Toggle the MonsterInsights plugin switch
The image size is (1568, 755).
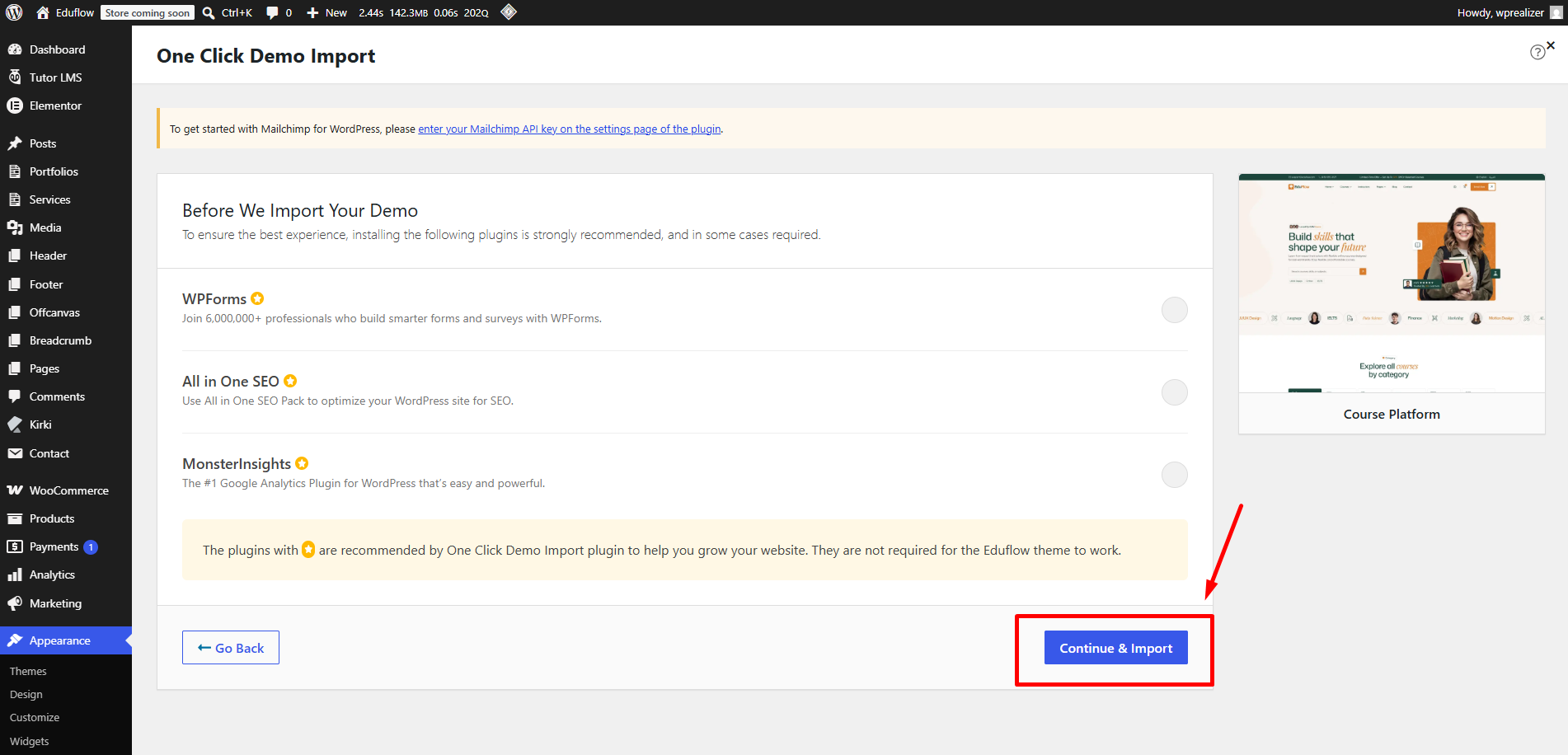(1175, 475)
